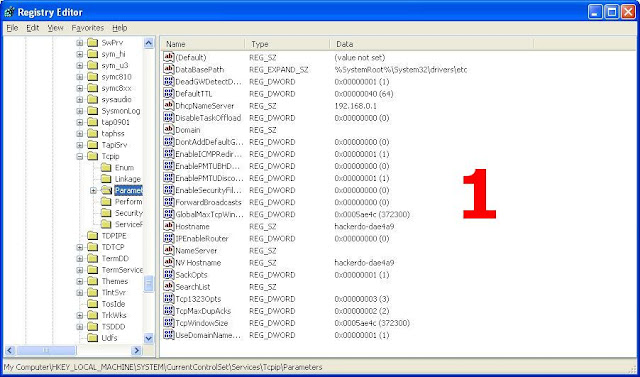Viewport: 640px width, 377px height.
Task: Select the GlobalMaxTcpWin... value name
Action: pyautogui.click(x=209, y=214)
